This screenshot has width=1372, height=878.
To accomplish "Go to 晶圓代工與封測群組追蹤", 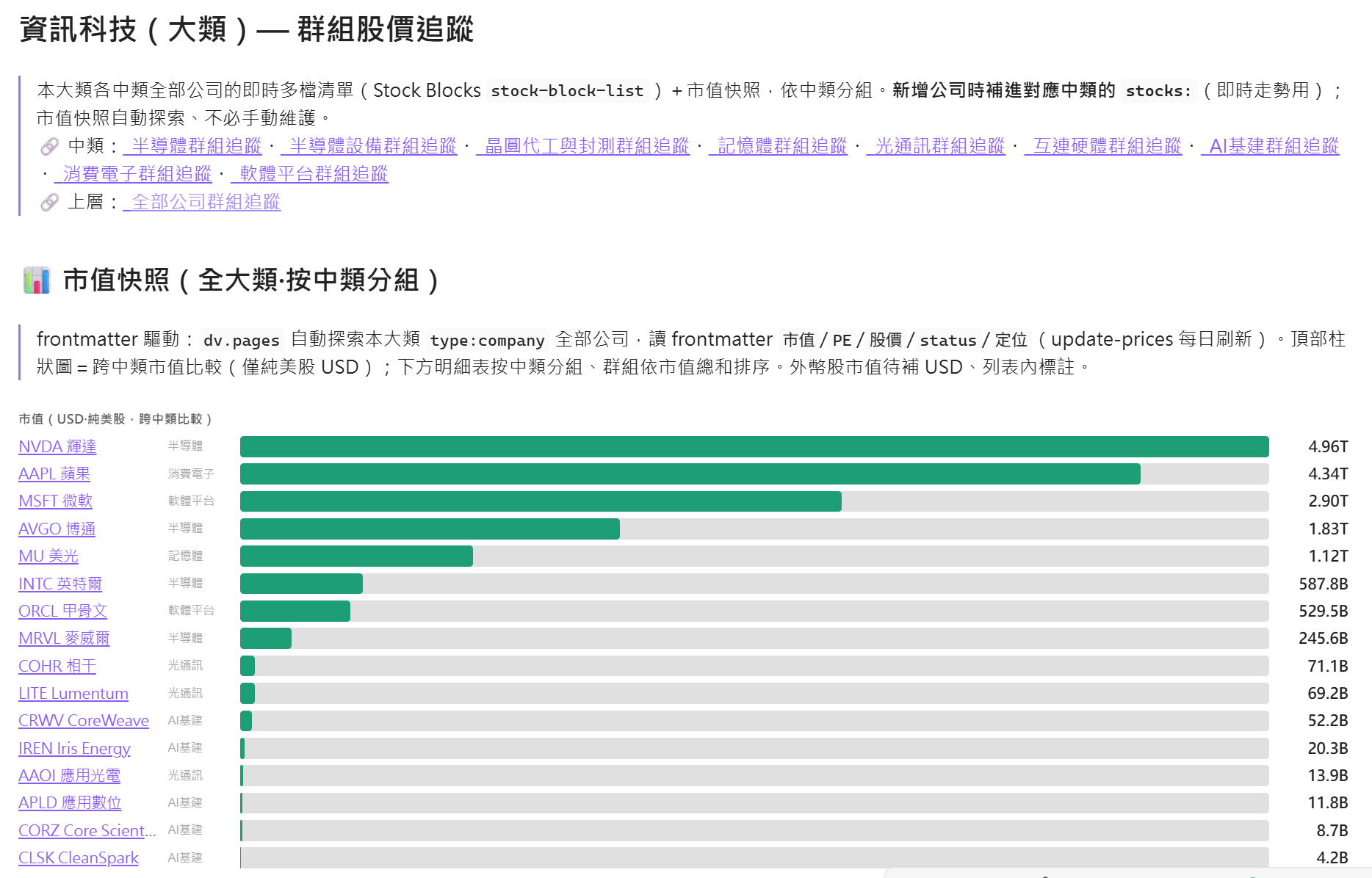I will coord(582,146).
